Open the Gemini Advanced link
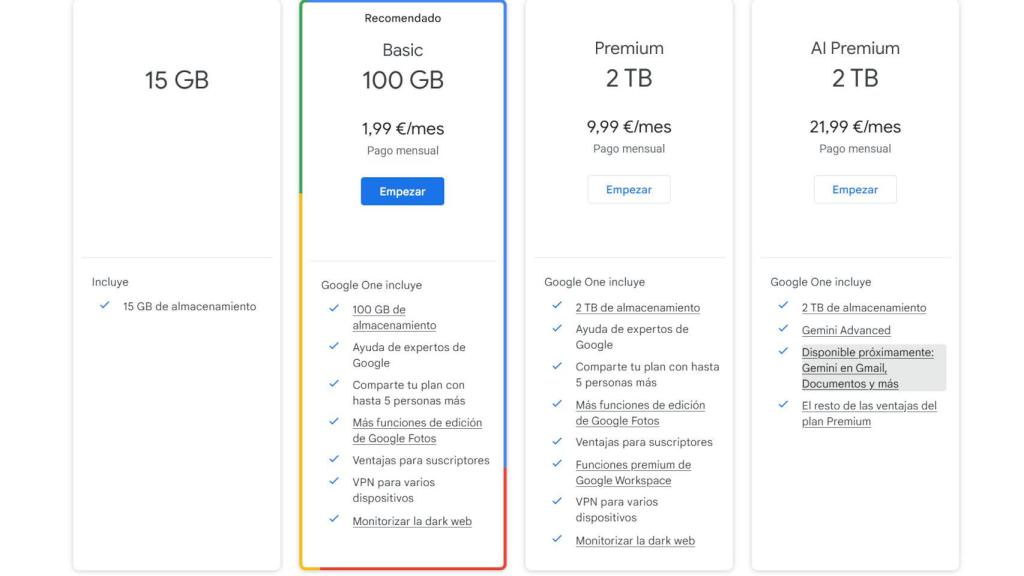Viewport: 1024px width, 576px height. pos(847,330)
